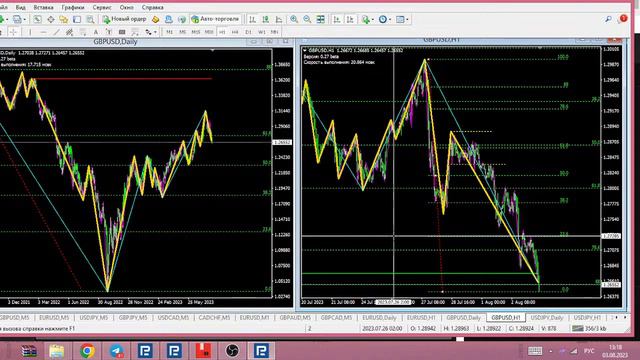The image size is (640, 360).
Task: Open the Графики menu
Action: click(73, 7)
